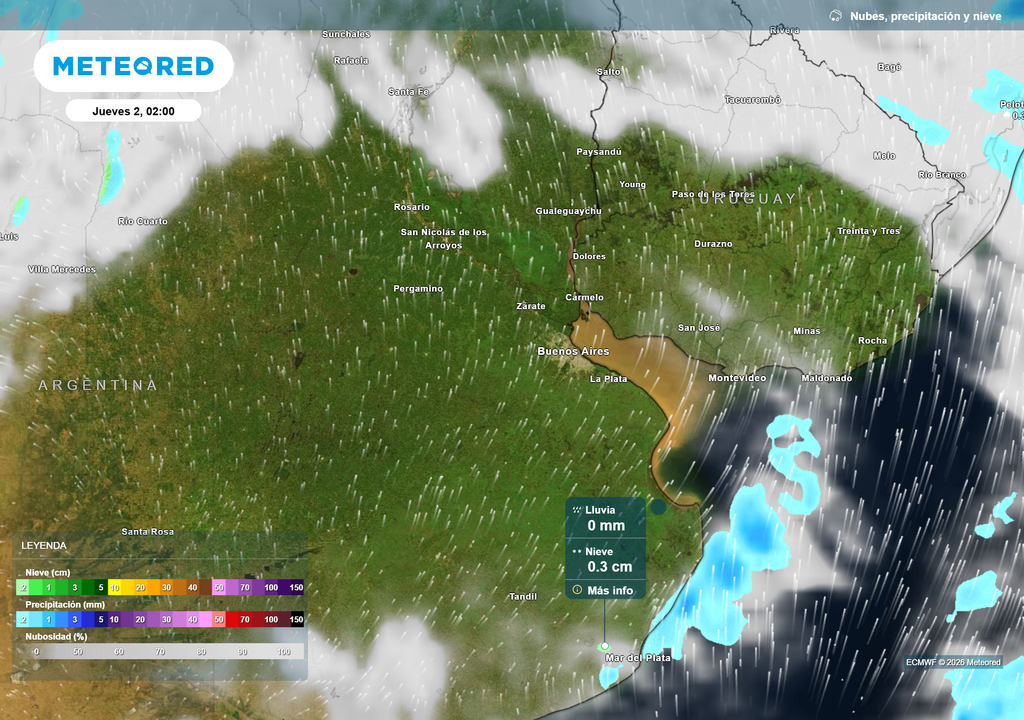Click the La Plata city label
Viewport: 1024px width, 720px height.
[609, 379]
